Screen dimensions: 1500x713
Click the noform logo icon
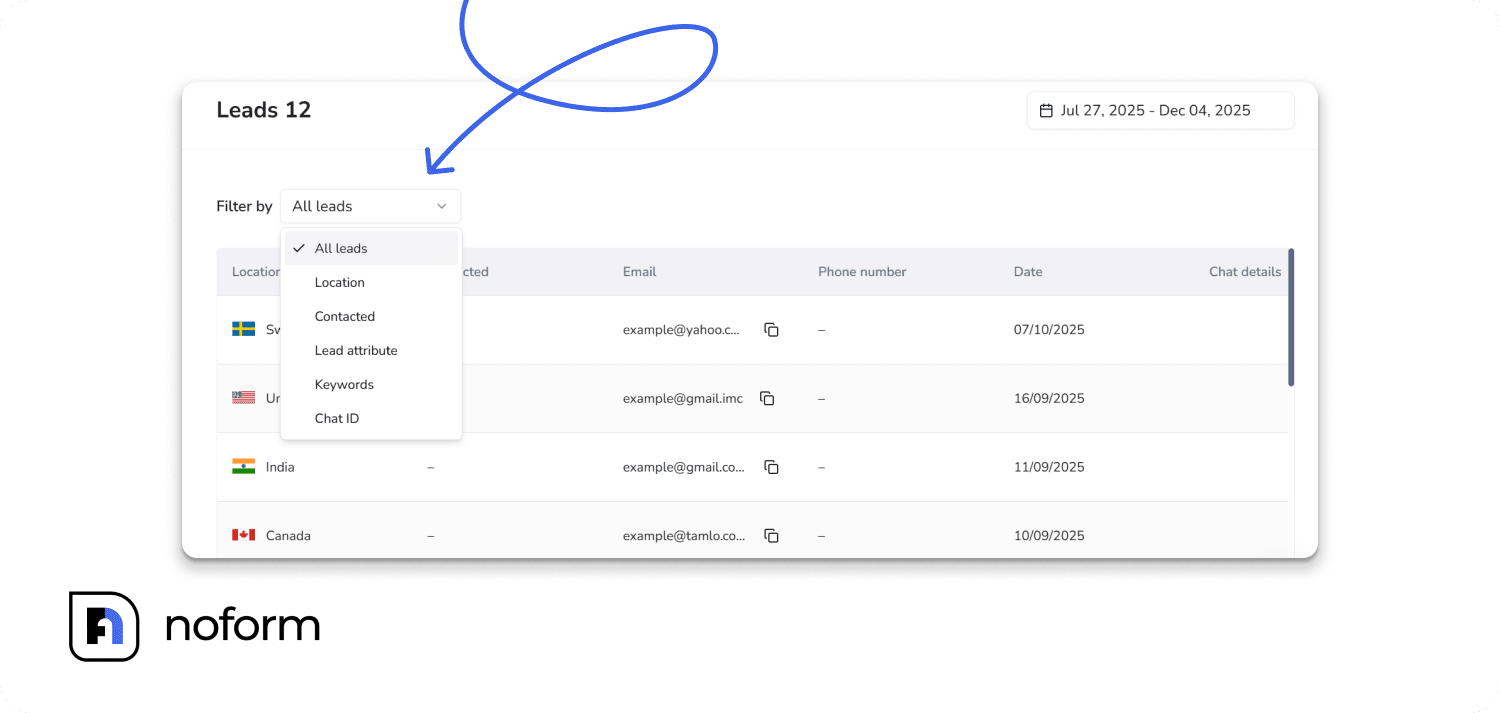[x=104, y=627]
